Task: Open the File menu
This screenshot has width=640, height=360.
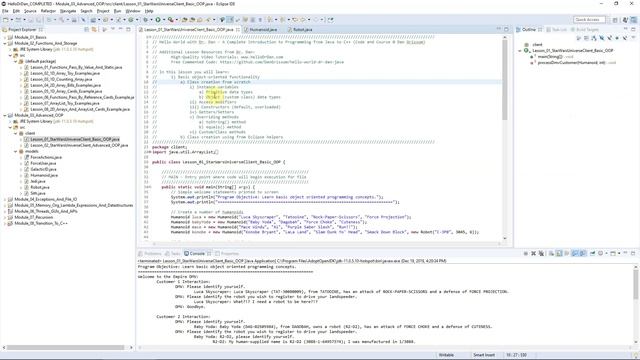Action: click(x=5, y=11)
